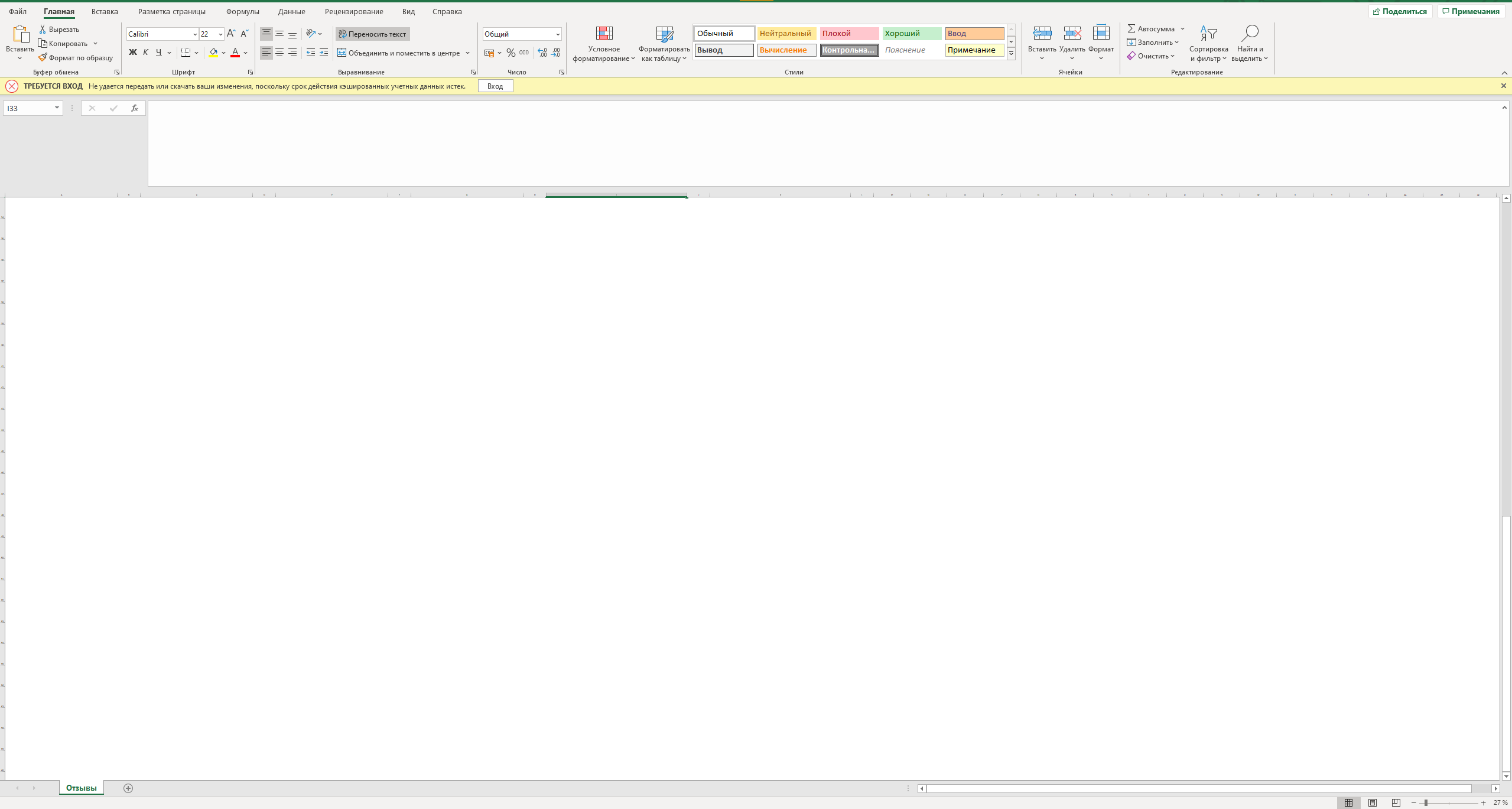This screenshot has height=809, width=1512.
Task: Click the Cut (Вырезать) scissors icon
Action: tap(43, 29)
